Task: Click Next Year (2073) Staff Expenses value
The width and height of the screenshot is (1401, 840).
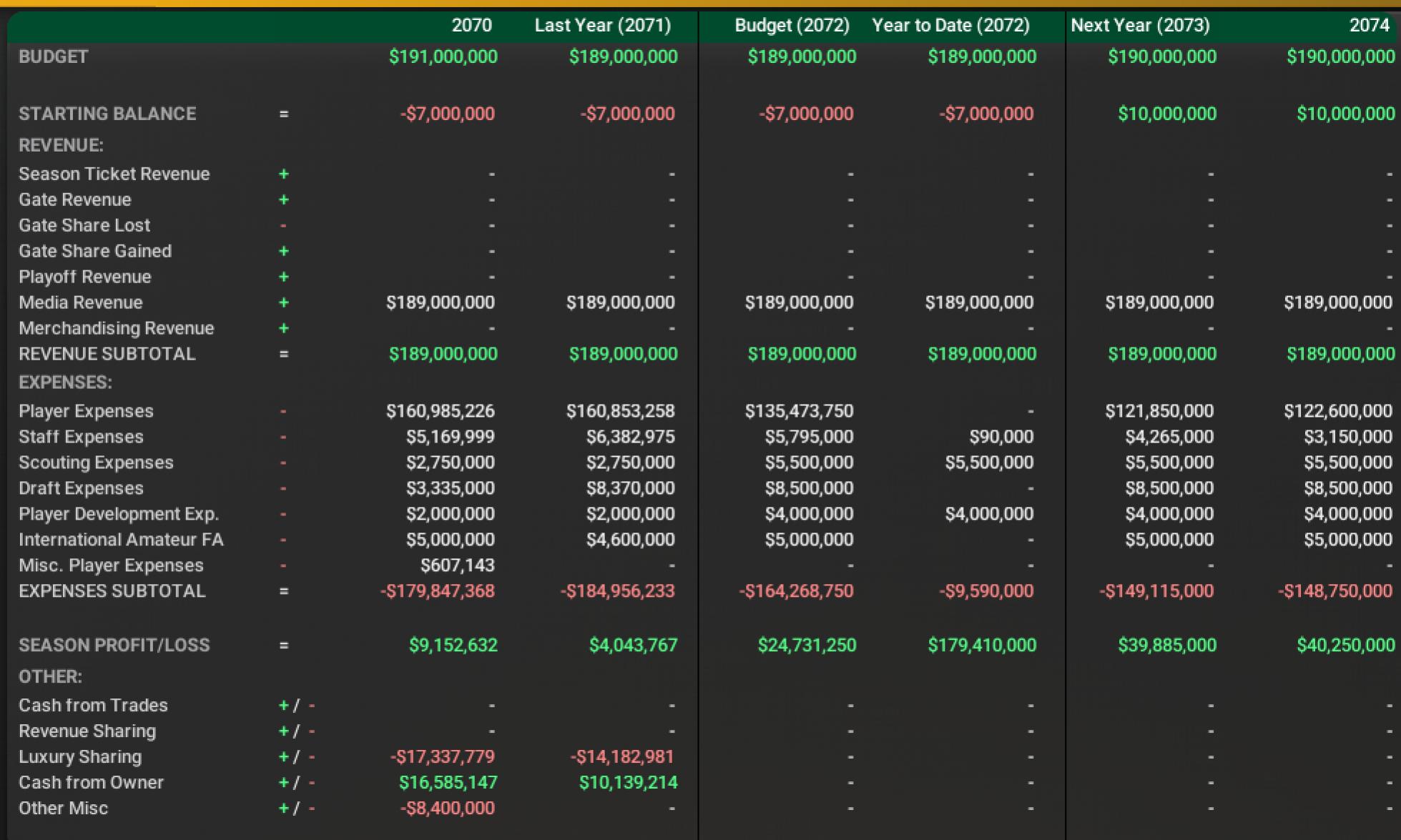Action: (x=1169, y=437)
